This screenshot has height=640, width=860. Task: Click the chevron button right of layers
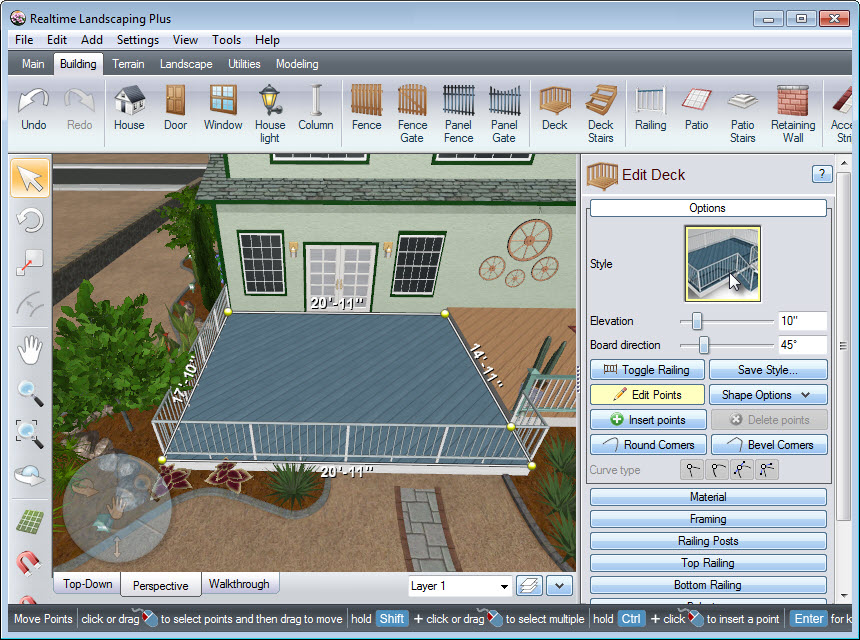click(x=559, y=586)
